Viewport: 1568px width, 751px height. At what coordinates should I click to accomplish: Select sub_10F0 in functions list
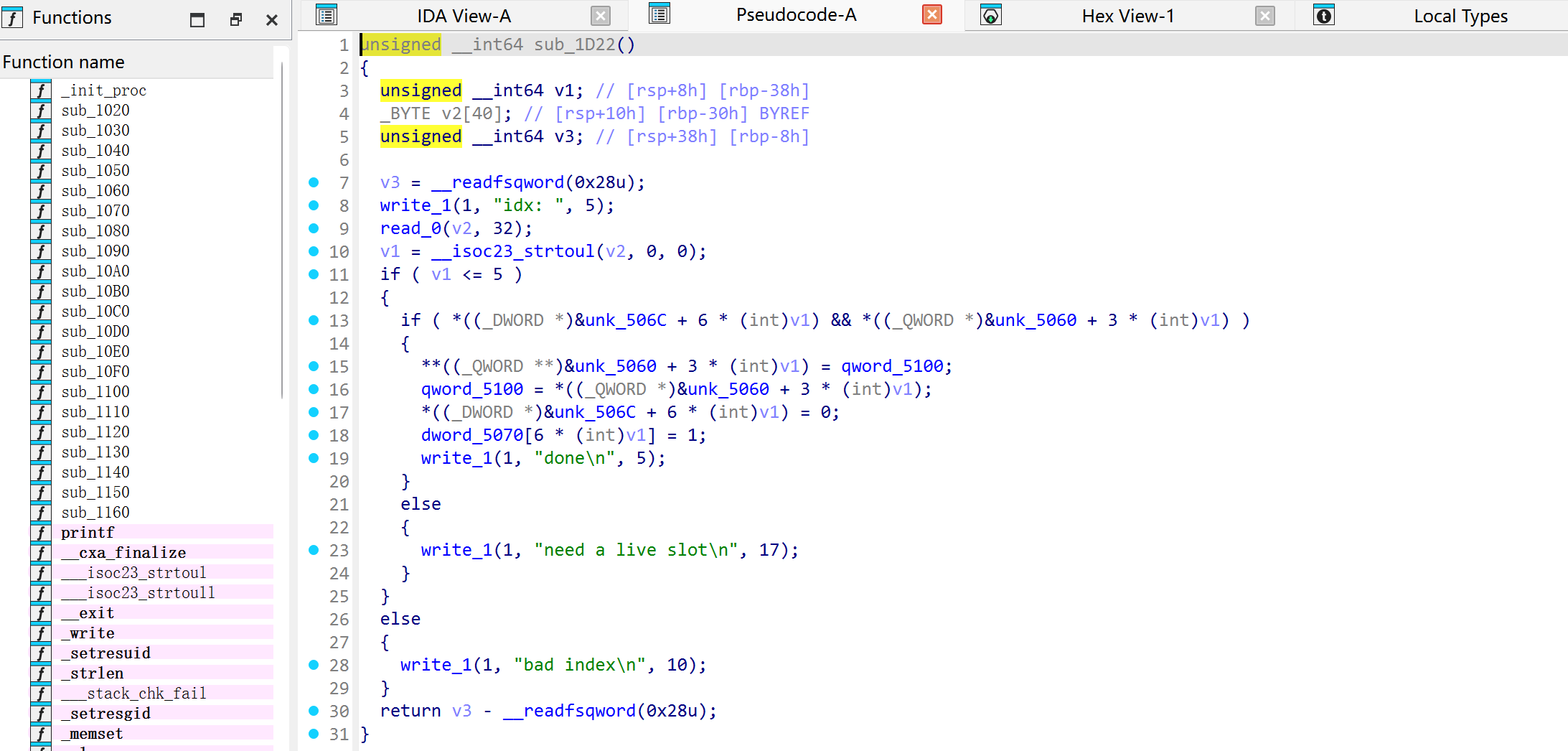pyautogui.click(x=95, y=372)
